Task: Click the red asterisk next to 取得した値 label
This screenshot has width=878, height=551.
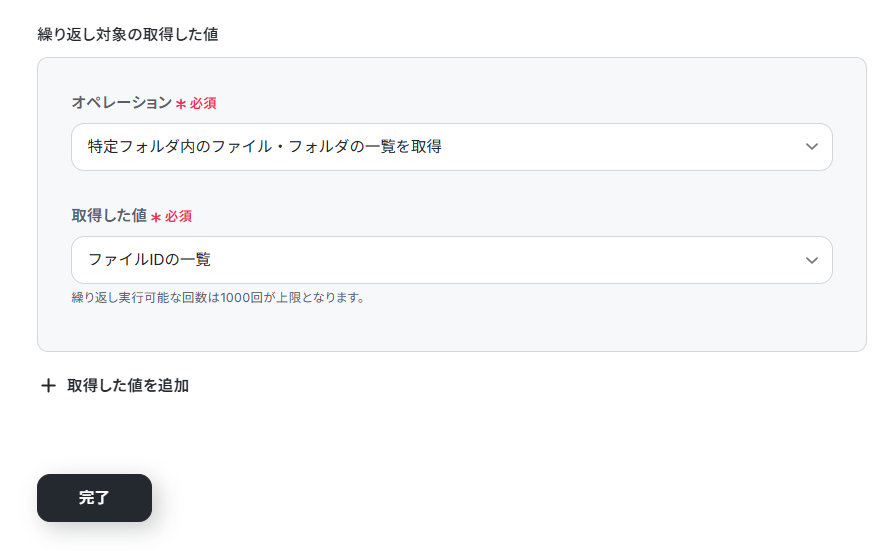Action: point(156,217)
